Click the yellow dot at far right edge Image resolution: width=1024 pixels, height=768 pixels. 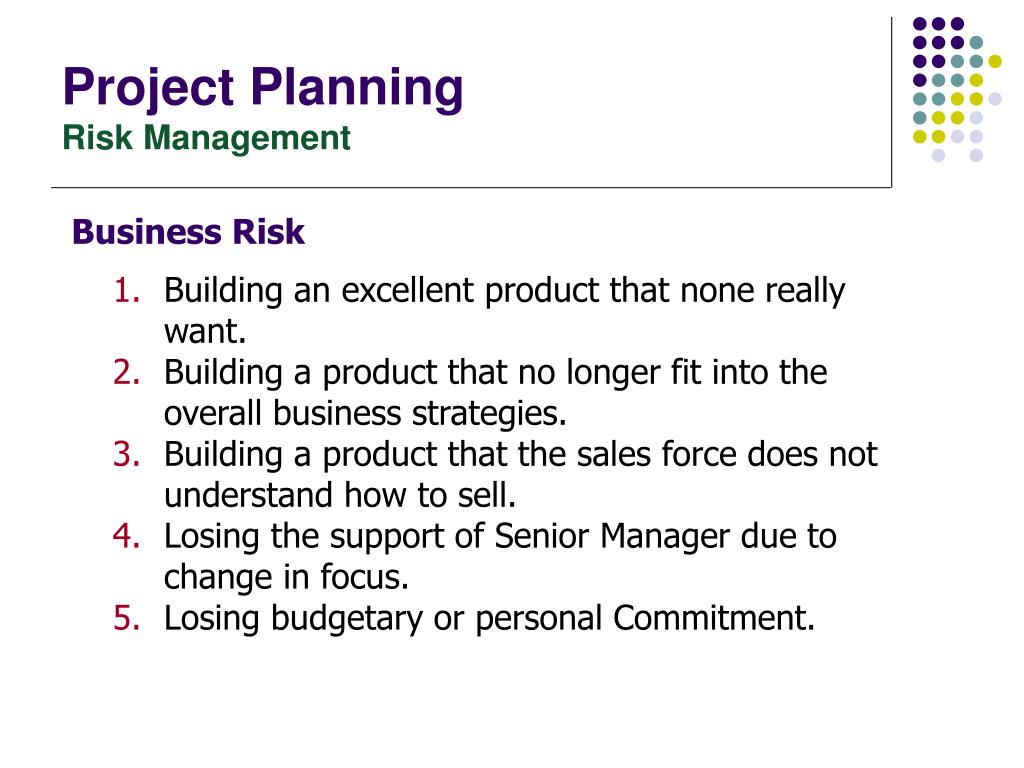pos(995,61)
